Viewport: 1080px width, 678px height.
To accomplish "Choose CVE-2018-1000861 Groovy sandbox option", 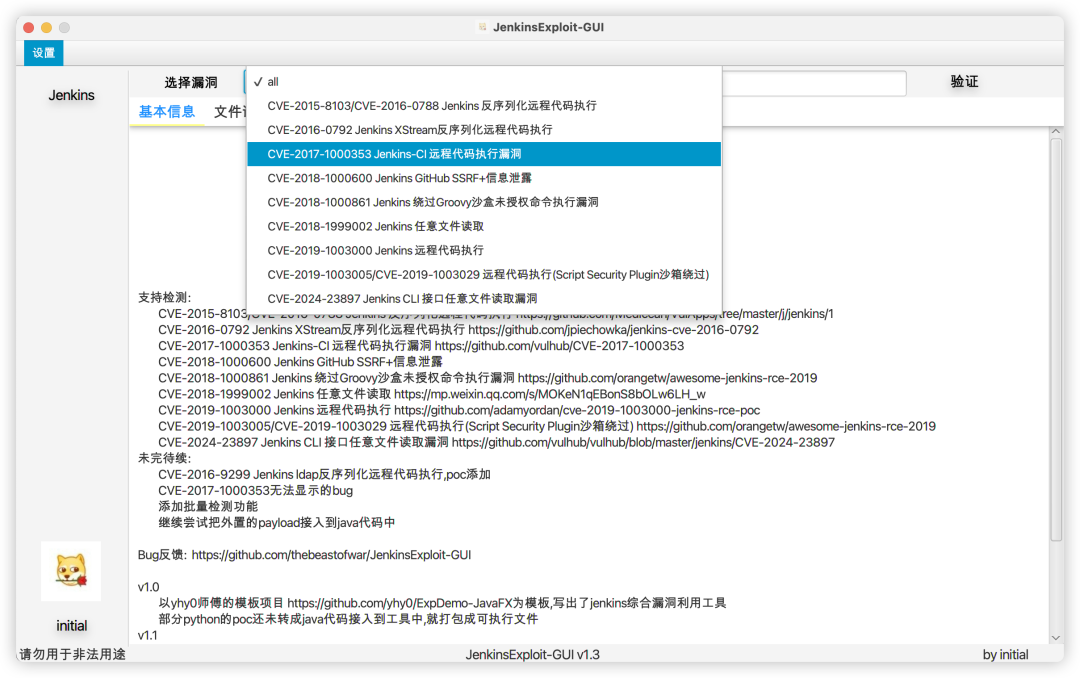I will pyautogui.click(x=484, y=202).
